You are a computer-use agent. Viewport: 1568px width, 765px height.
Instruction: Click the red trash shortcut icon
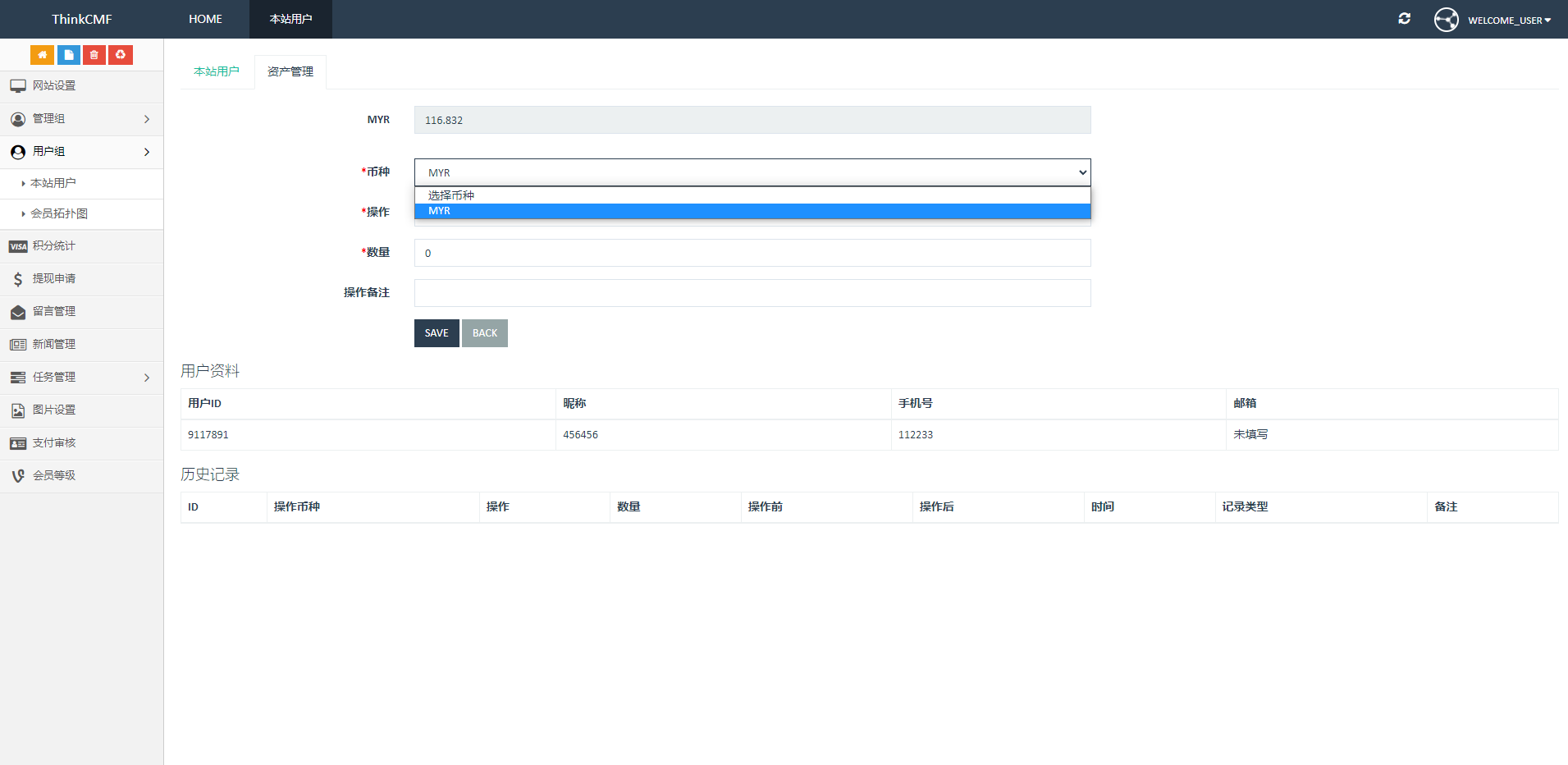pyautogui.click(x=94, y=55)
